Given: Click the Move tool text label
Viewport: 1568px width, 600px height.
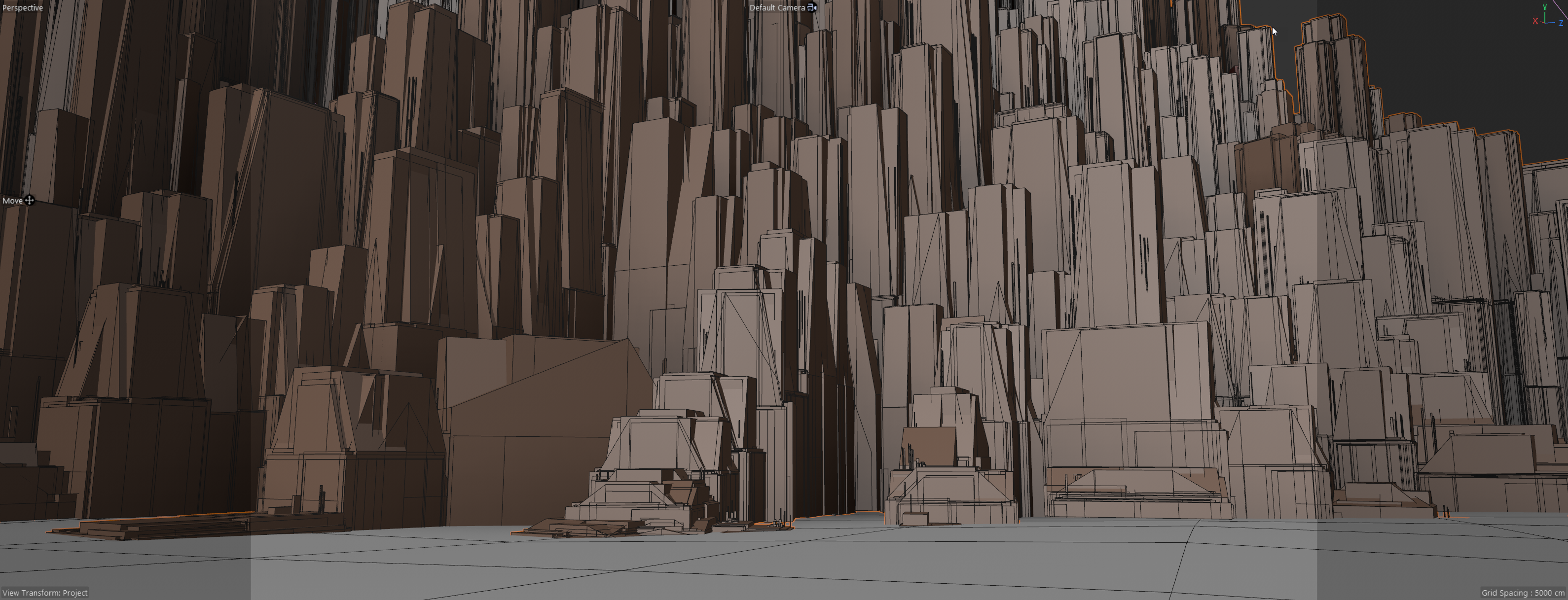Looking at the screenshot, I should pos(12,200).
